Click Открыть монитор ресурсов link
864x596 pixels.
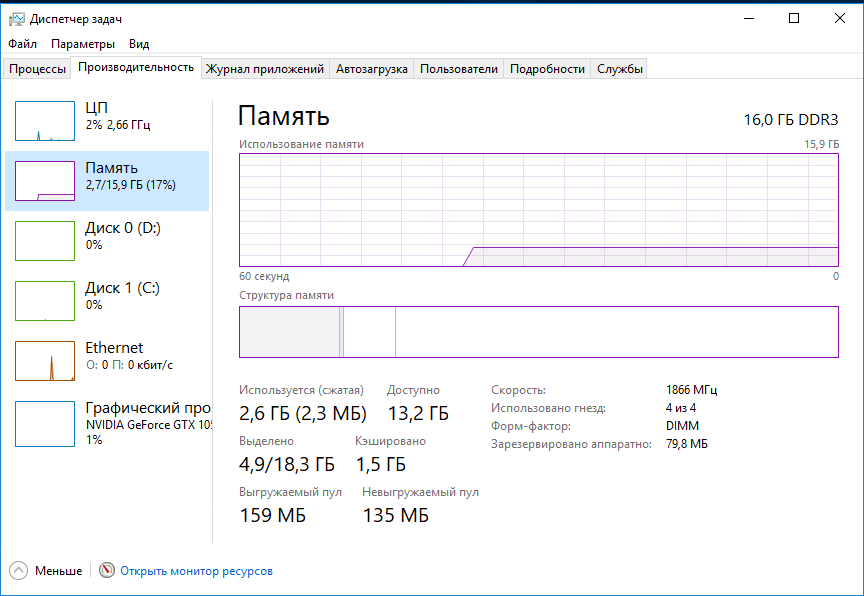[196, 571]
